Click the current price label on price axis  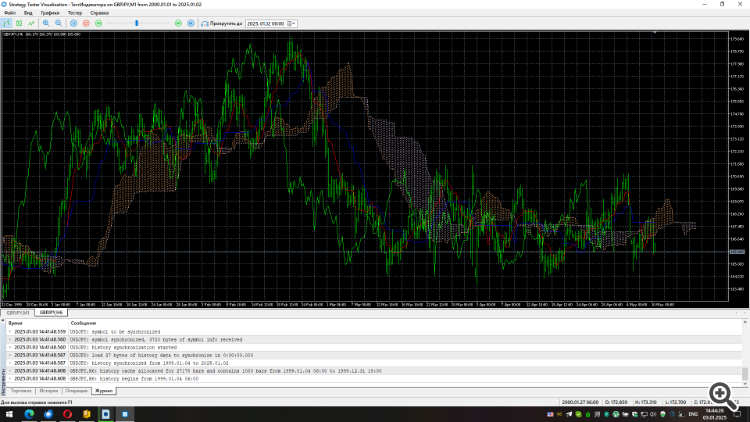click(x=737, y=252)
